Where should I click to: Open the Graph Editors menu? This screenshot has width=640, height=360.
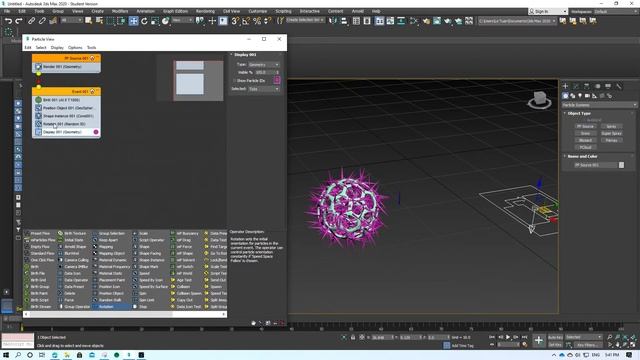point(175,11)
